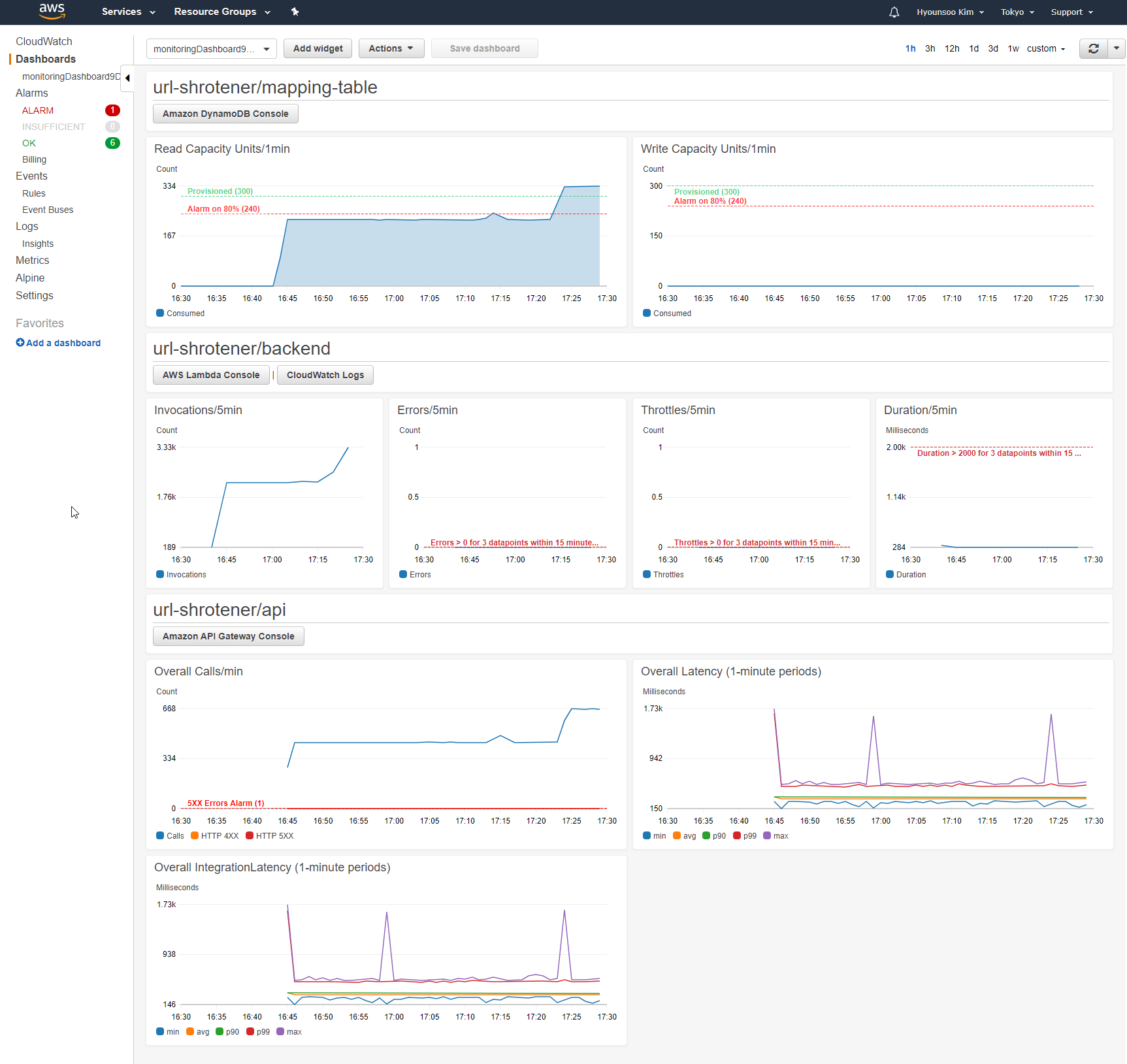
Task: Open Metrics in the sidebar
Action: tap(32, 260)
